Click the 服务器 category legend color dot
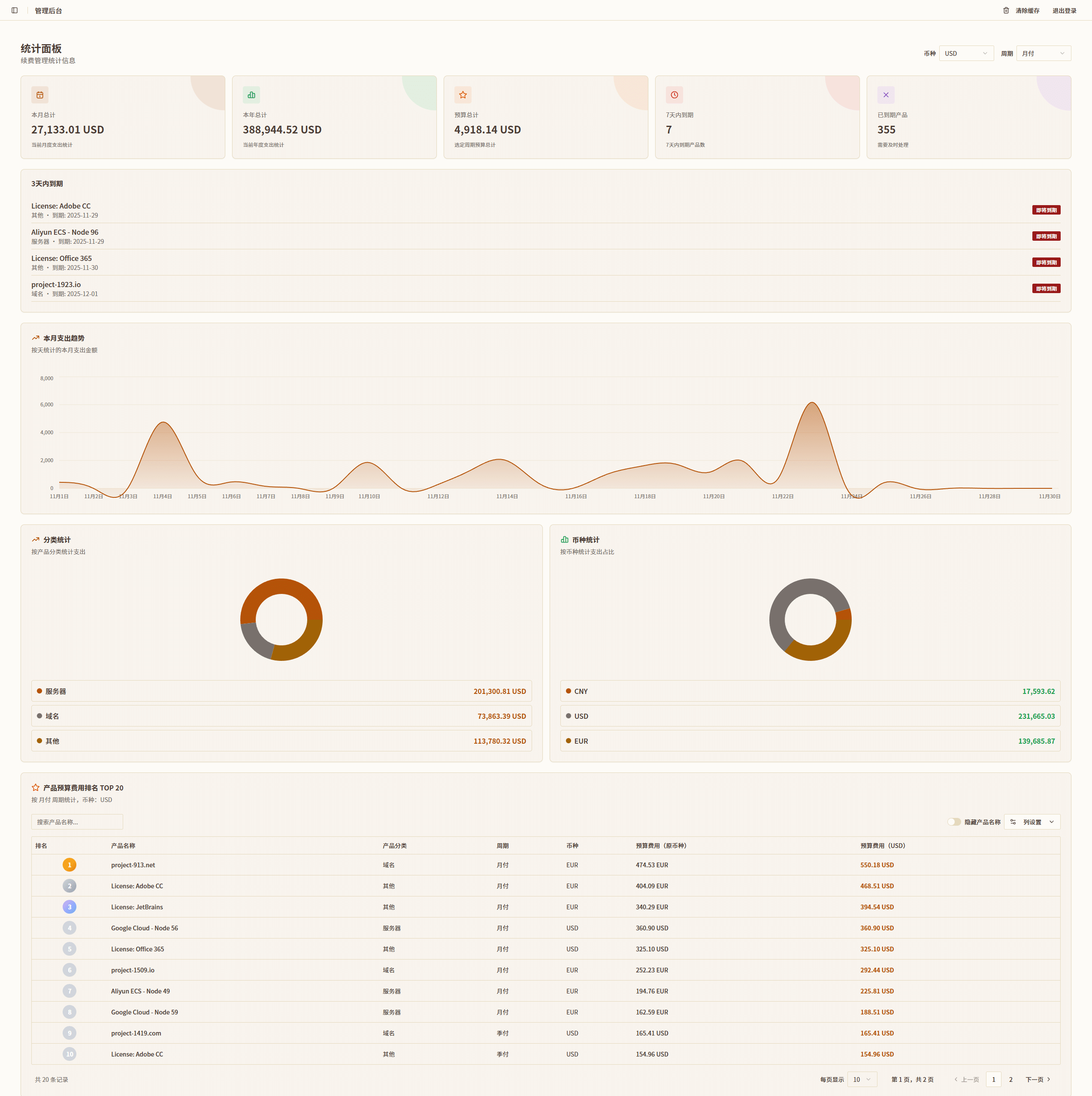The height and width of the screenshot is (1096, 1092). (40, 691)
